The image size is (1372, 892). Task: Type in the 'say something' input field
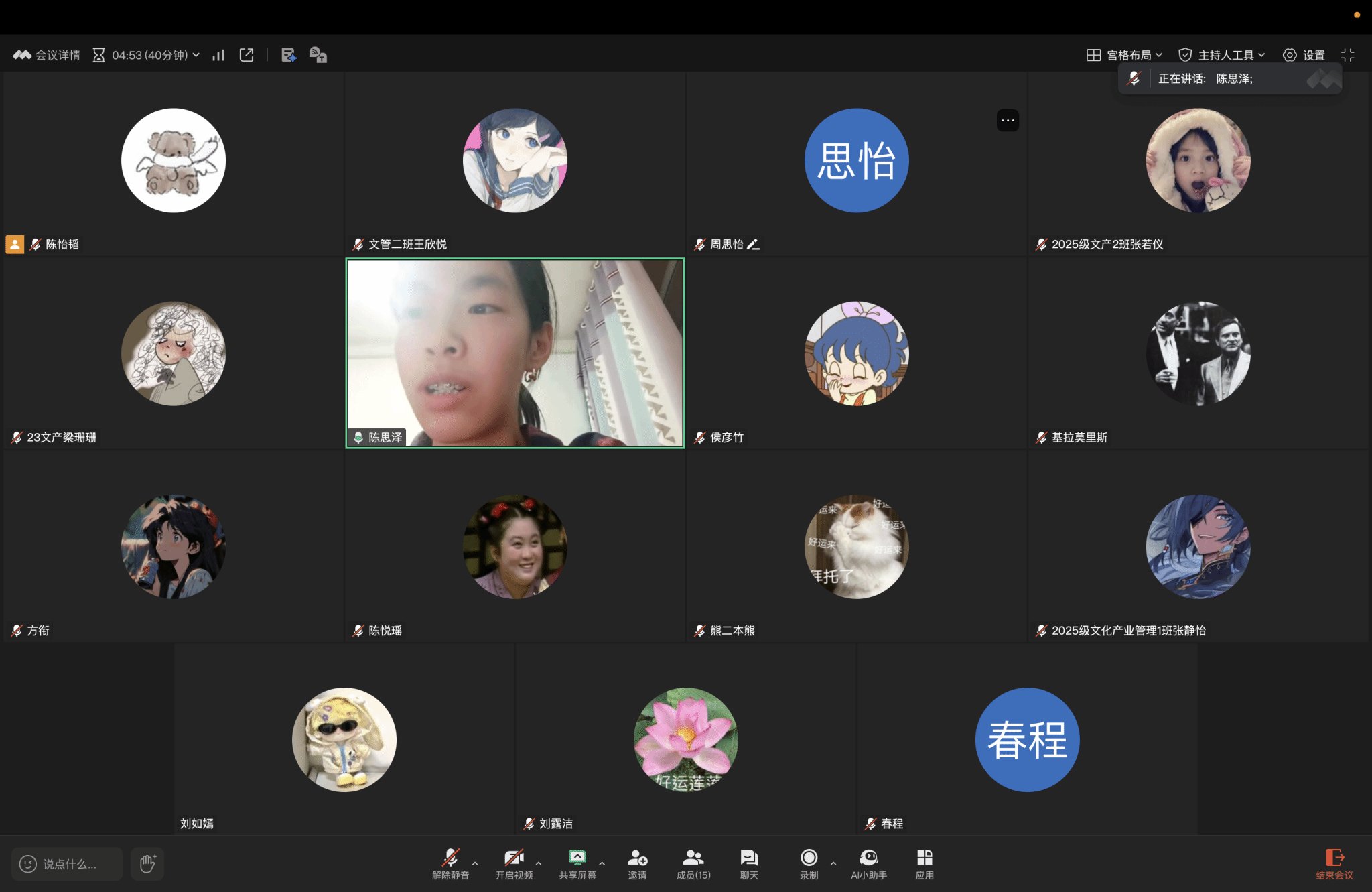[x=70, y=864]
